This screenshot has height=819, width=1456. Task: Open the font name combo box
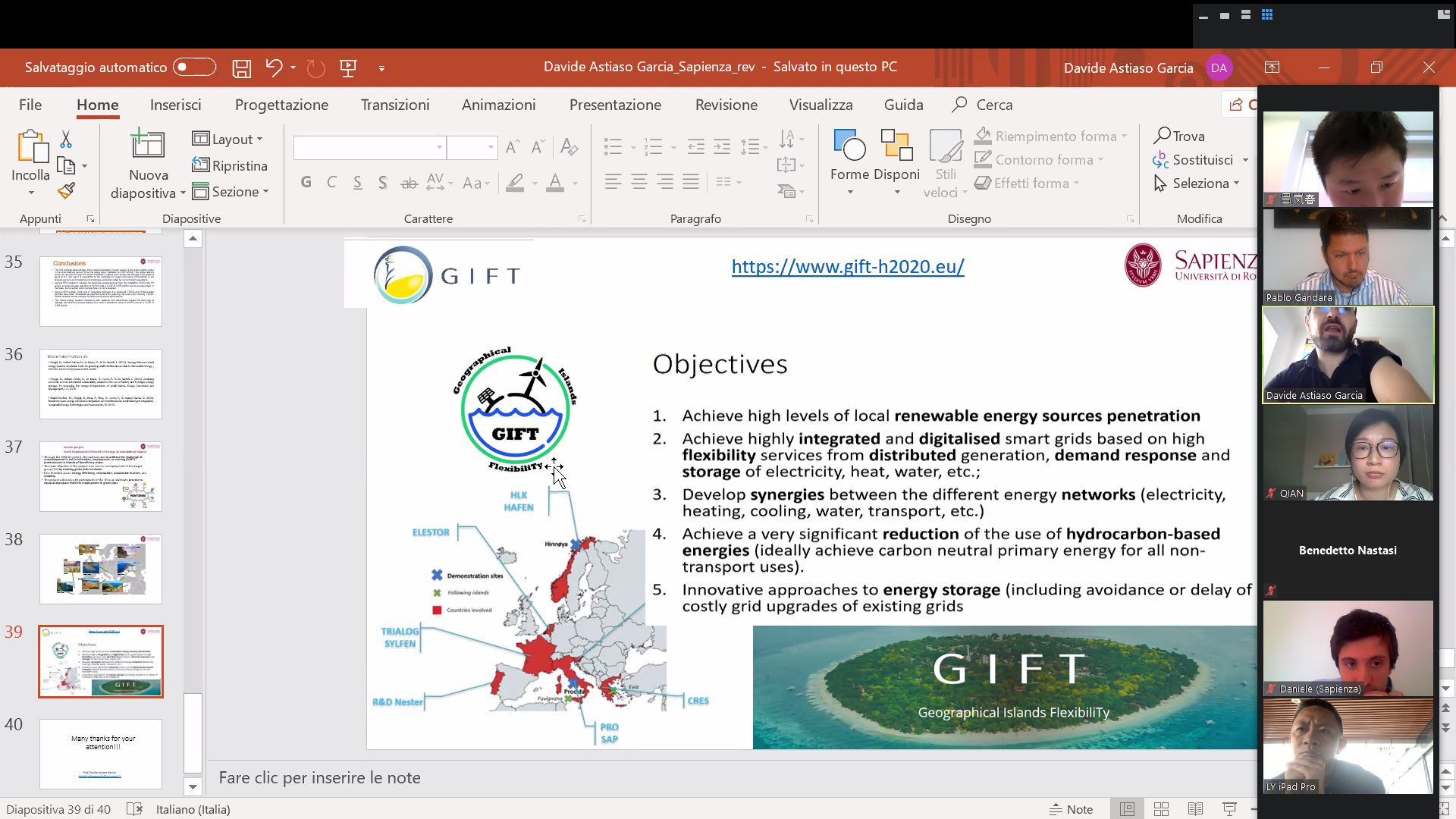pyautogui.click(x=369, y=147)
